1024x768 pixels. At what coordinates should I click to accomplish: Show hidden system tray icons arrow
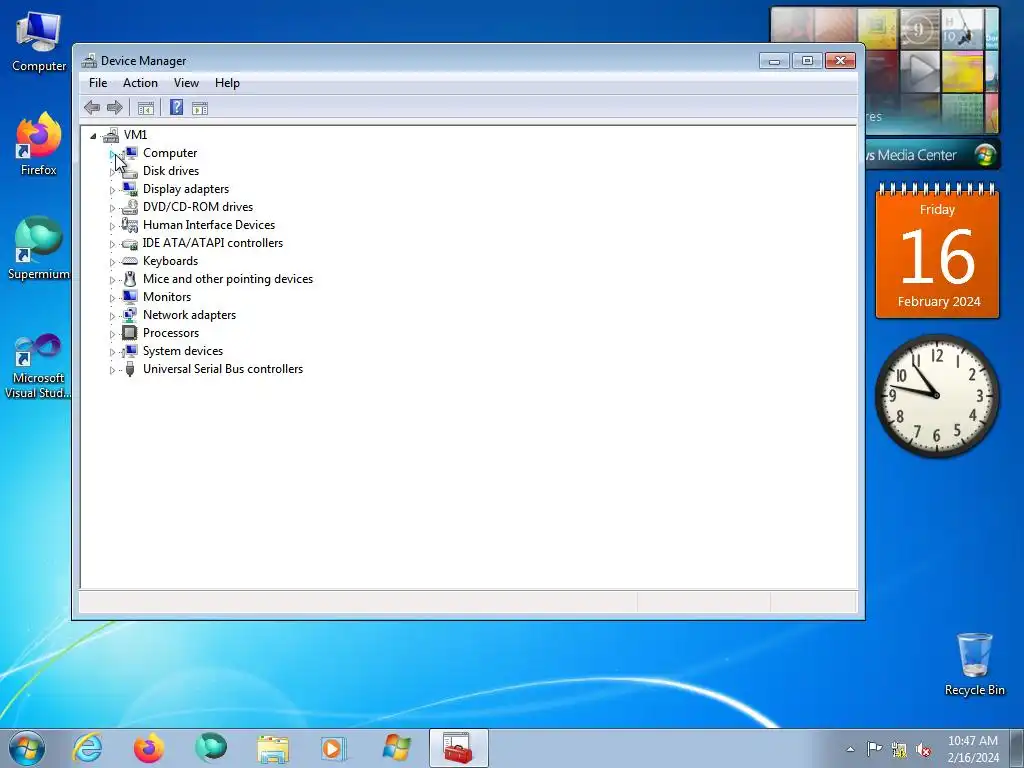850,750
